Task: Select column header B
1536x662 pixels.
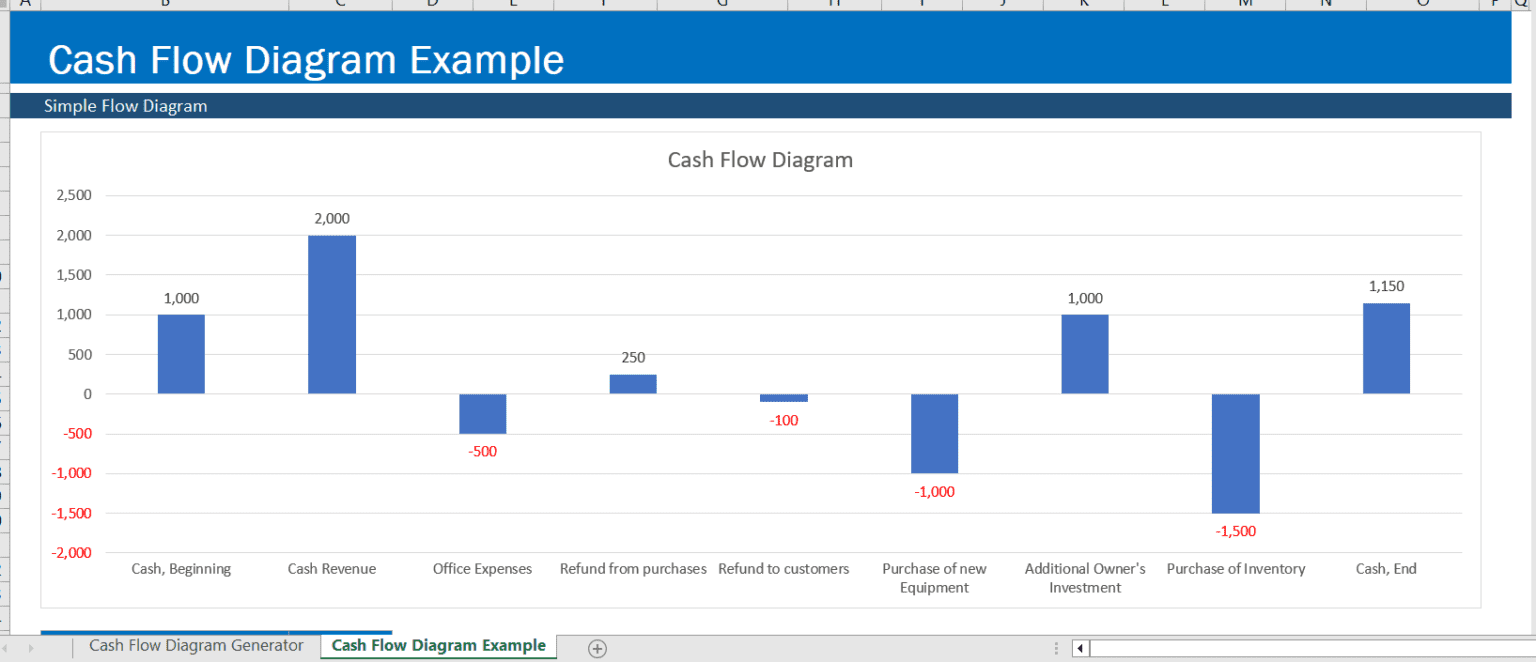Action: 163,5
